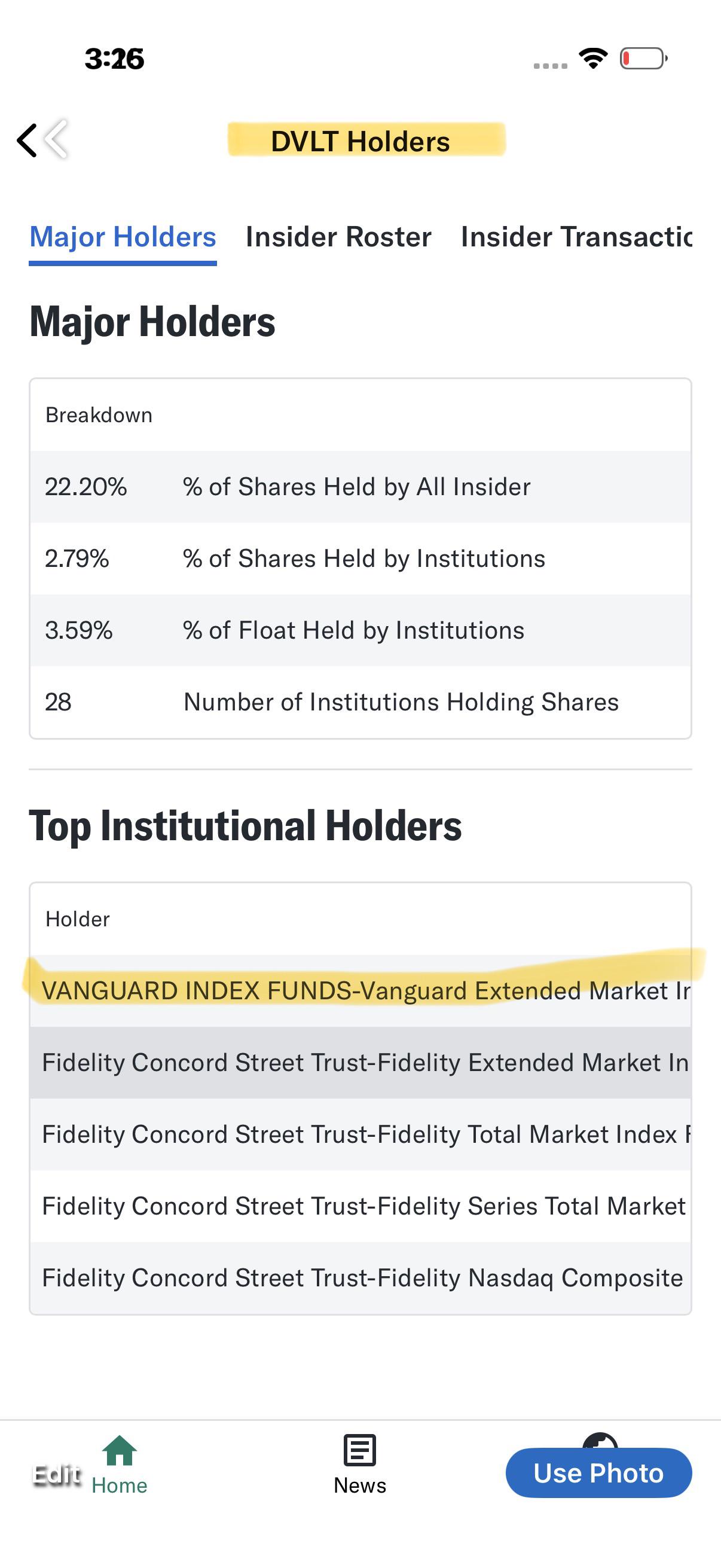Go to Home via house icon
721x1568 pixels.
tap(120, 1451)
